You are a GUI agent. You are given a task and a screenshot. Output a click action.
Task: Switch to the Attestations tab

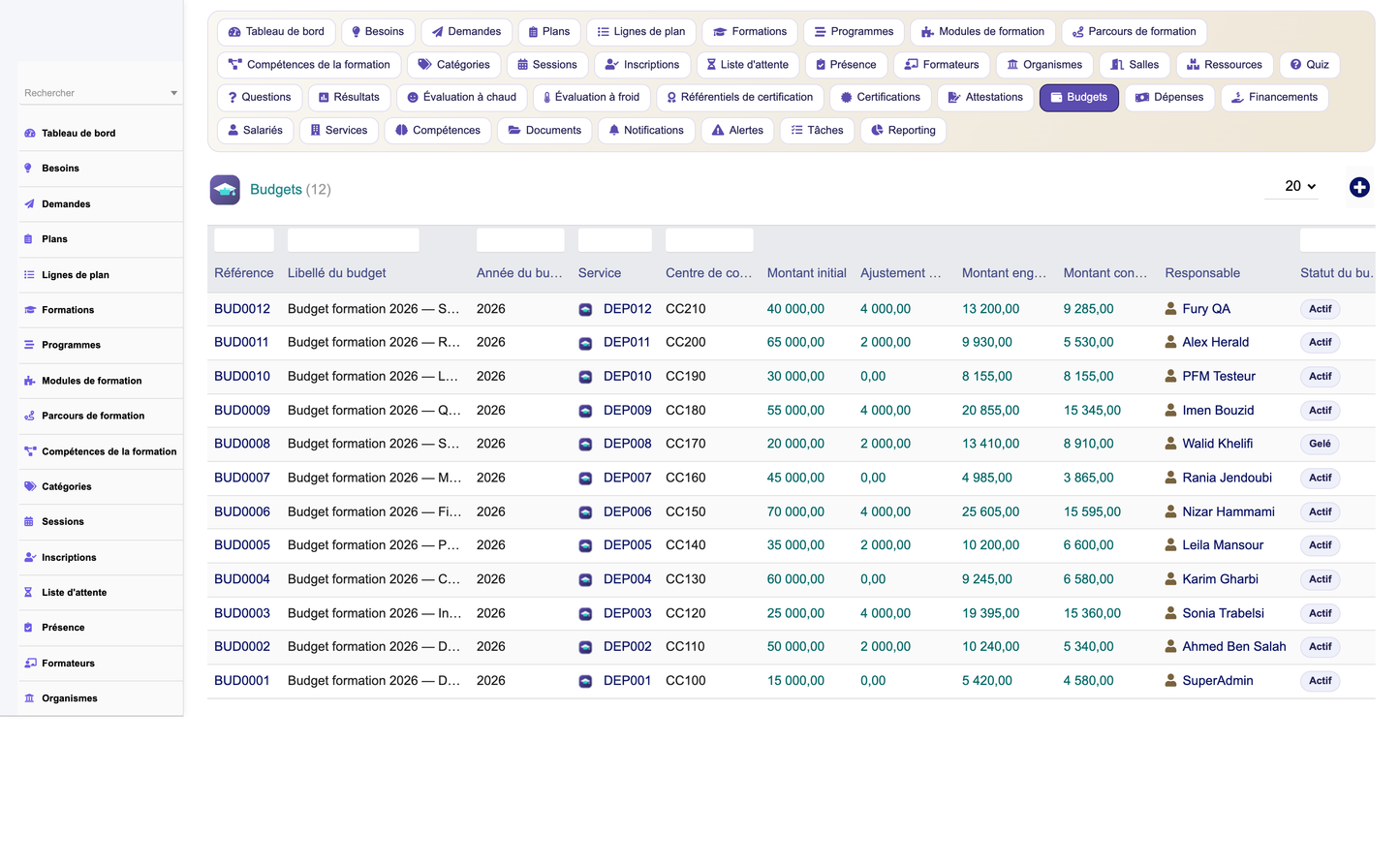coord(985,98)
